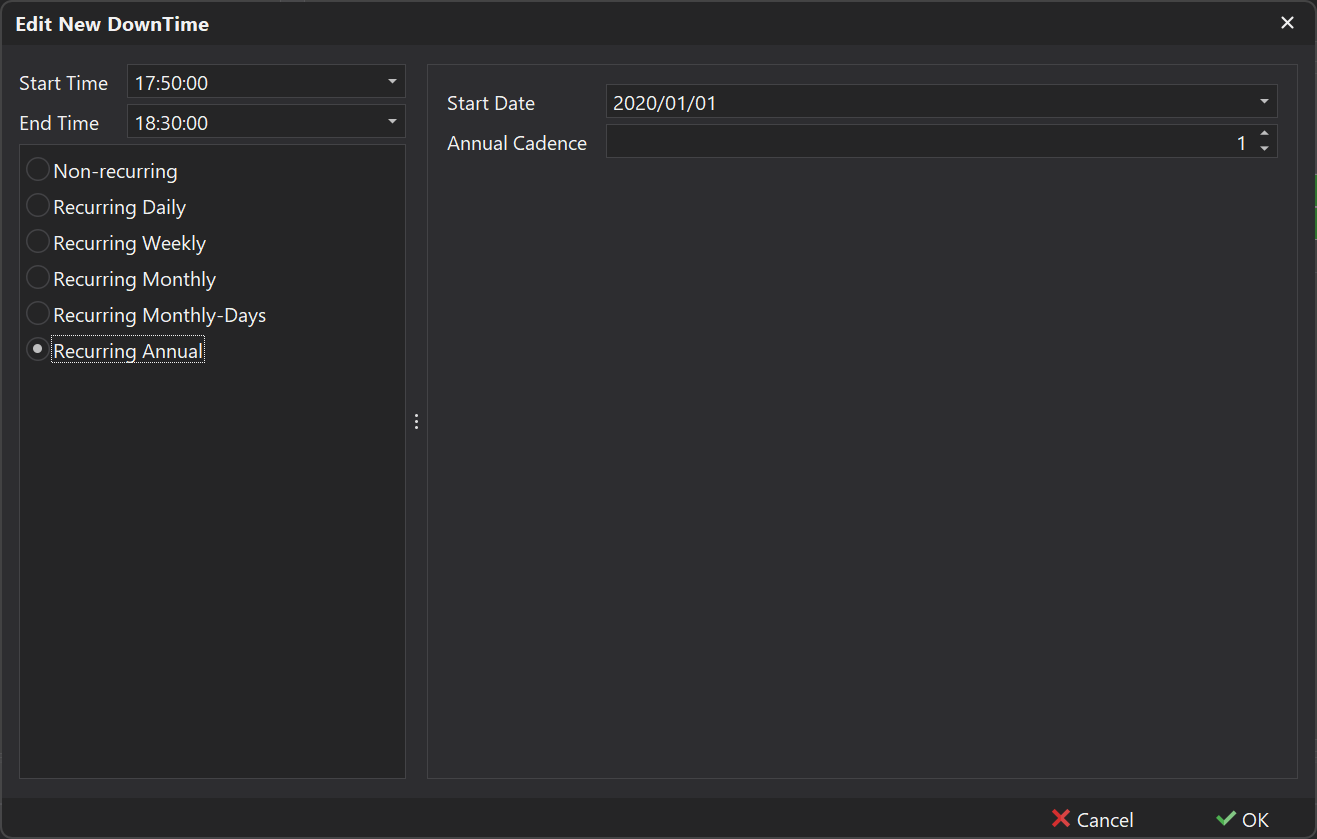Image resolution: width=1317 pixels, height=839 pixels.
Task: Open the Start Time dropdown
Action: pyautogui.click(x=393, y=81)
